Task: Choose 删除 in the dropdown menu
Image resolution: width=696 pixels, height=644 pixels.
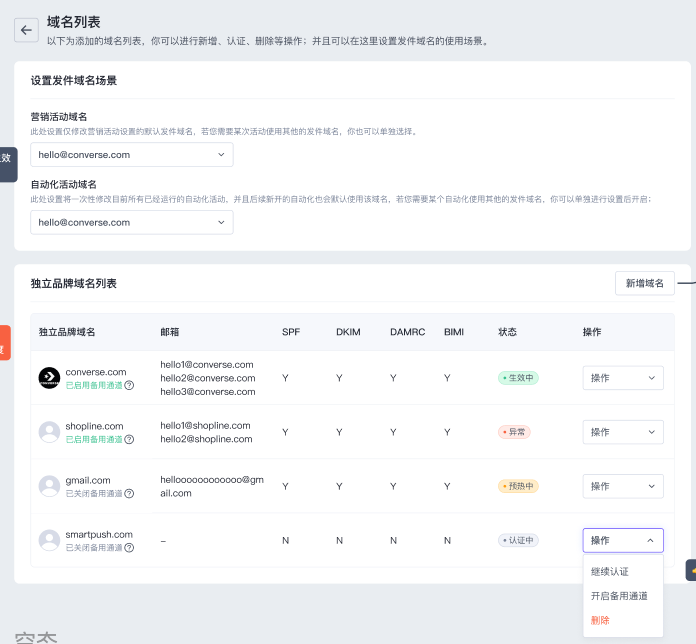Action: click(600, 620)
